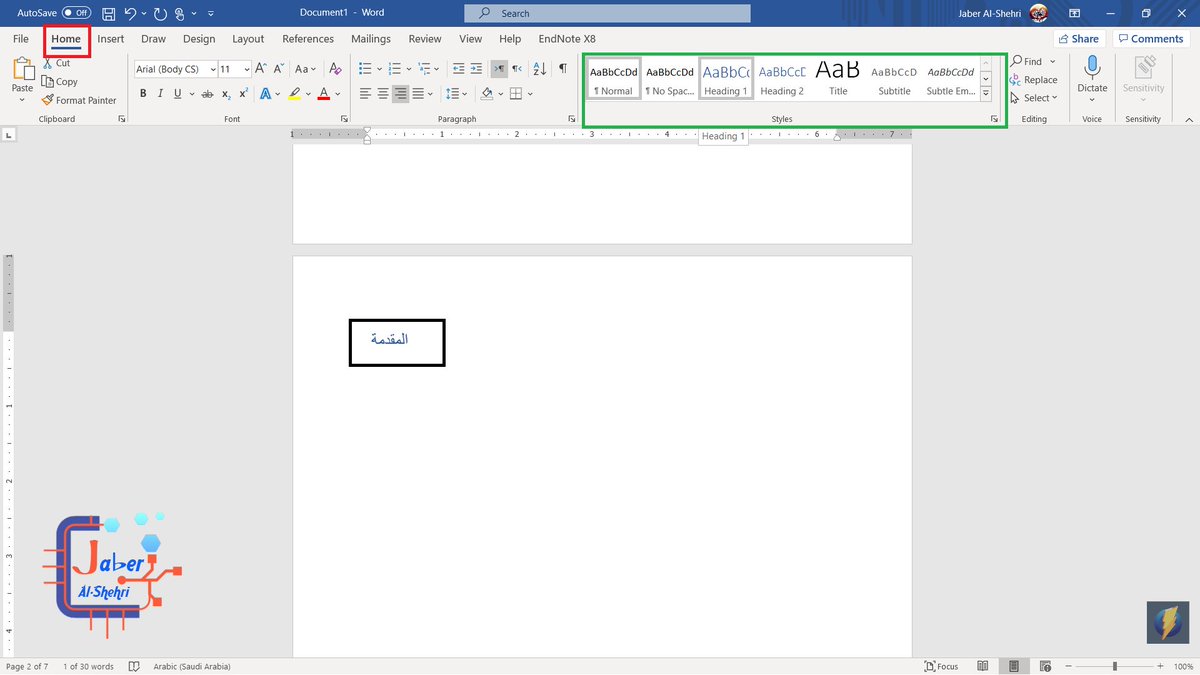Click the Replace icon in Editing group
This screenshot has width=1200, height=675.
point(1016,80)
